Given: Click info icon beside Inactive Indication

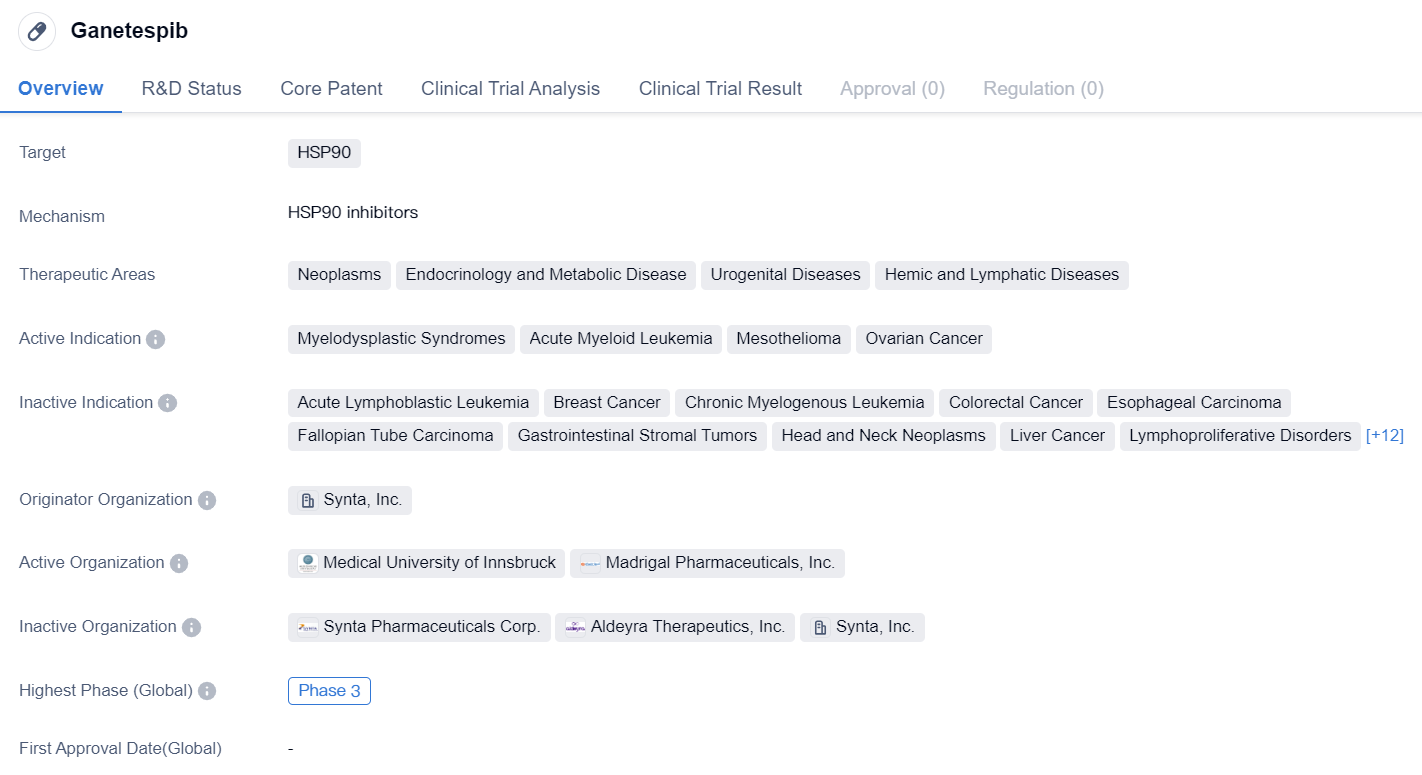Looking at the screenshot, I should pos(167,403).
